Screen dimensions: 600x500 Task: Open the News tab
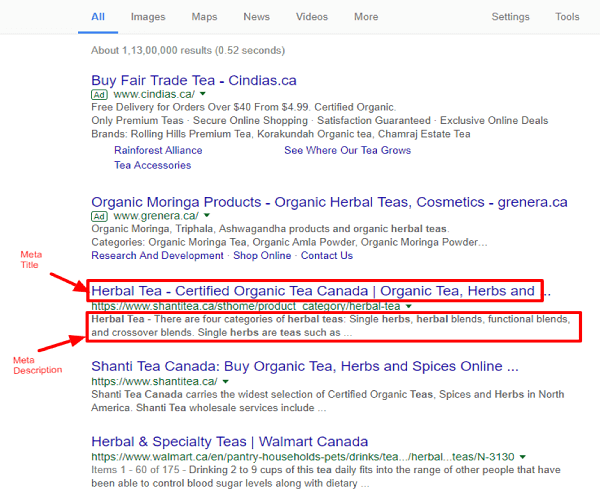[256, 17]
